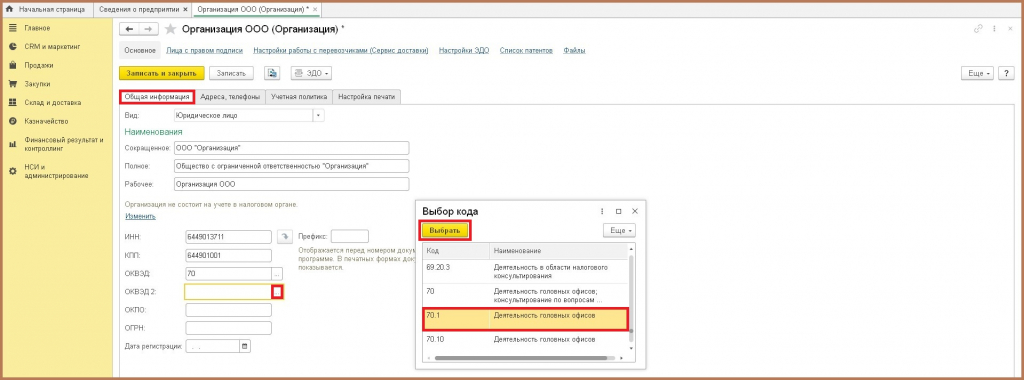Expand the Вид dropdown
Screen dimensions: 1024x380
(x=319, y=116)
